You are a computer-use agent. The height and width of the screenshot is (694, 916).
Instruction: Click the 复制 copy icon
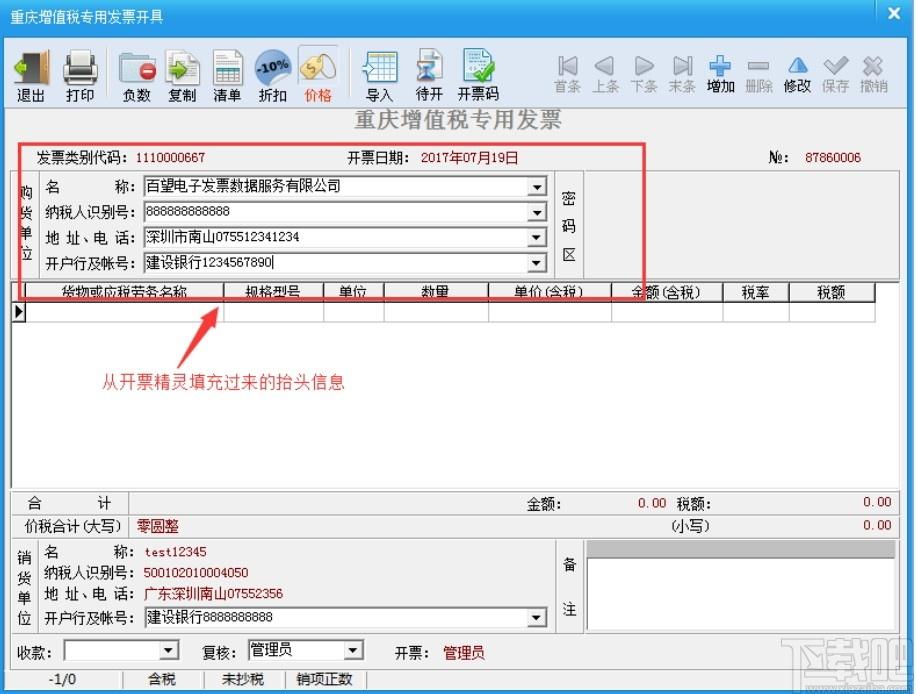click(182, 68)
